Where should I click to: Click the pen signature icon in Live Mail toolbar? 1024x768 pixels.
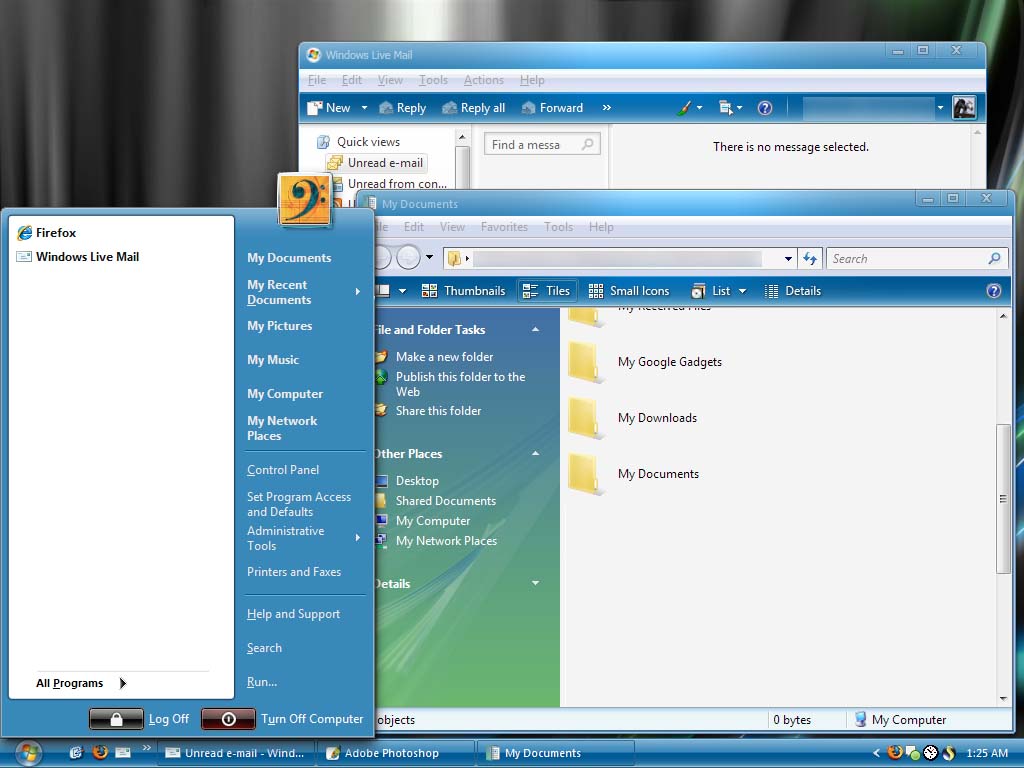coord(683,107)
